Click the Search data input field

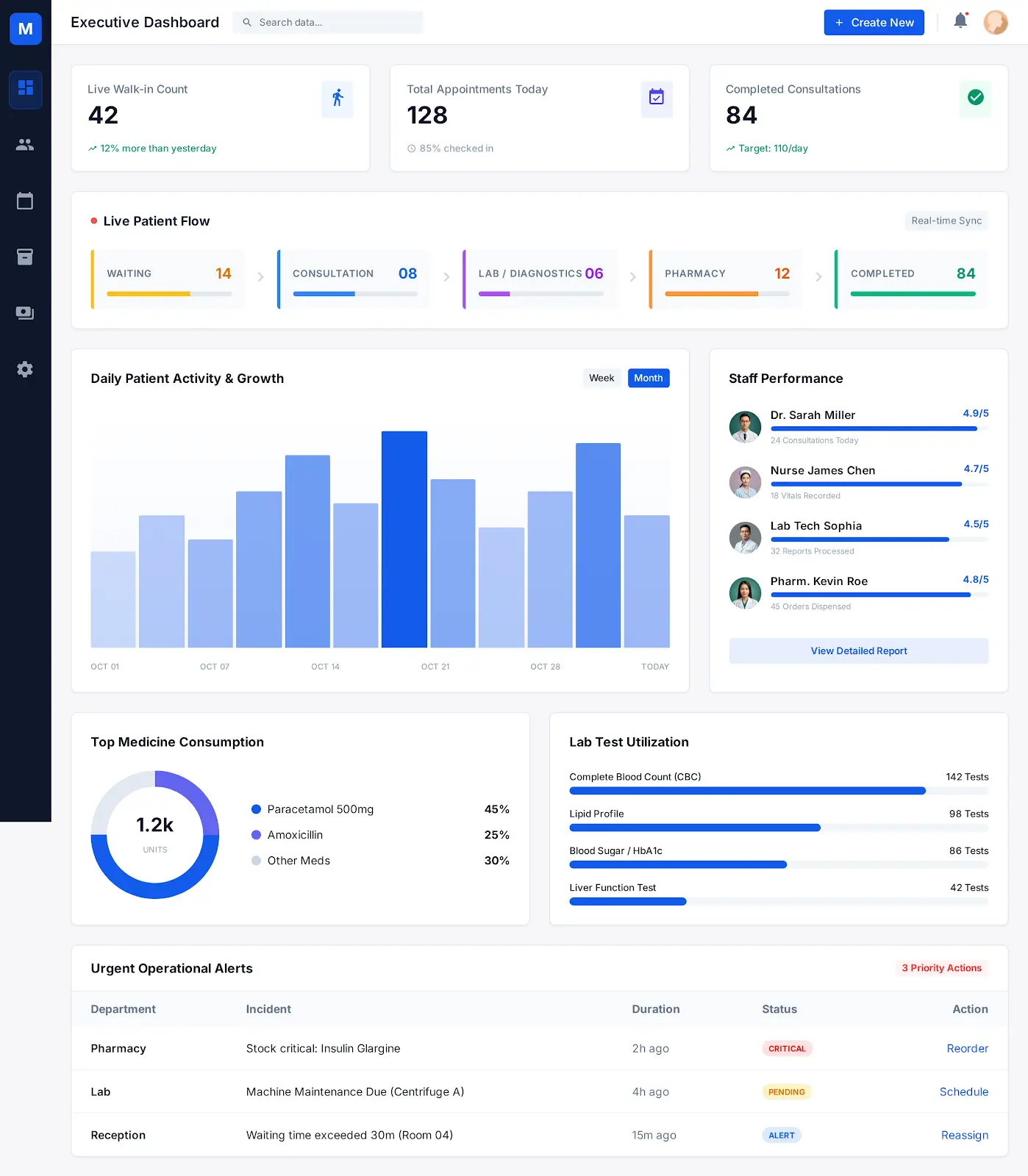336,22
